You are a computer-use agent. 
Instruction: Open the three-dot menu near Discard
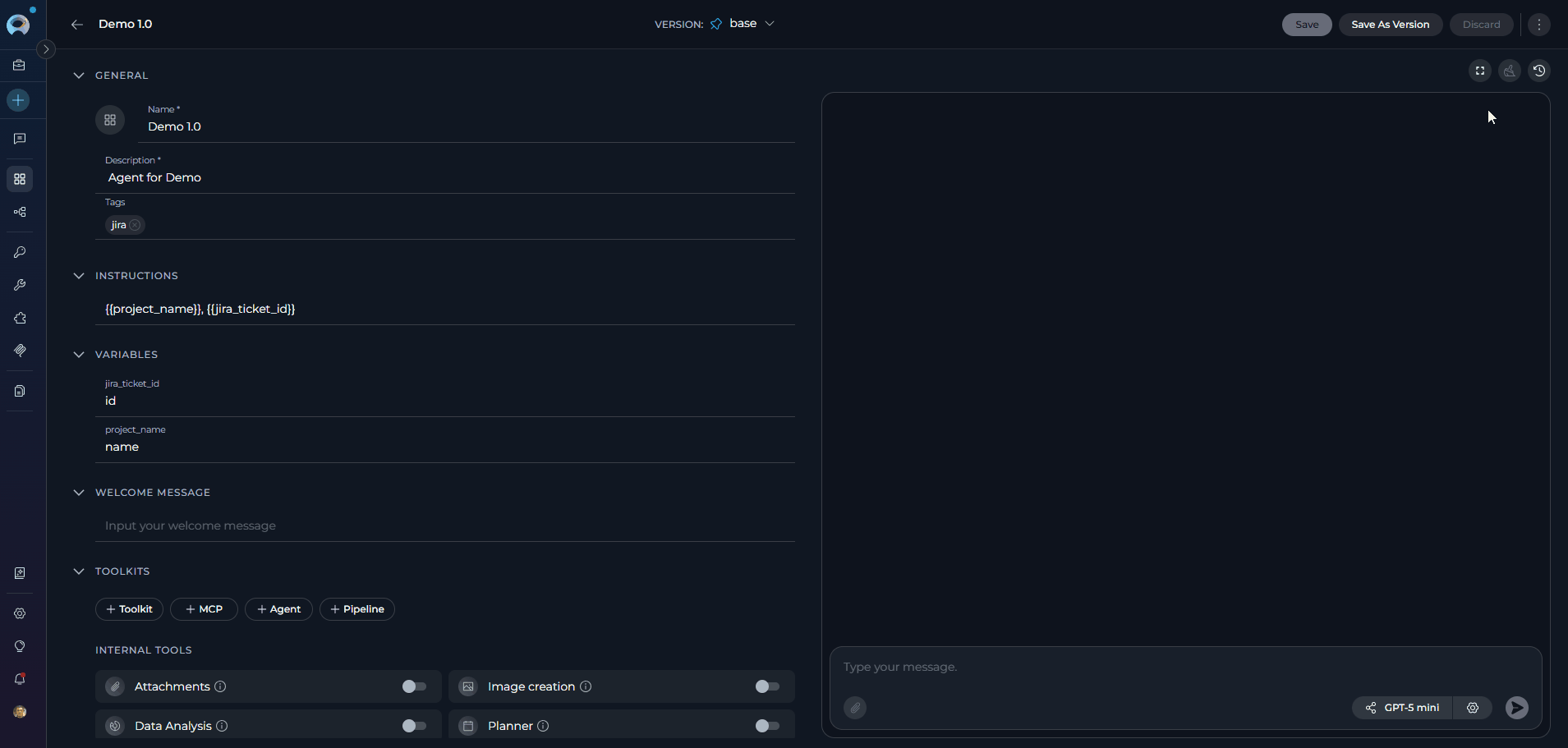pyautogui.click(x=1538, y=25)
